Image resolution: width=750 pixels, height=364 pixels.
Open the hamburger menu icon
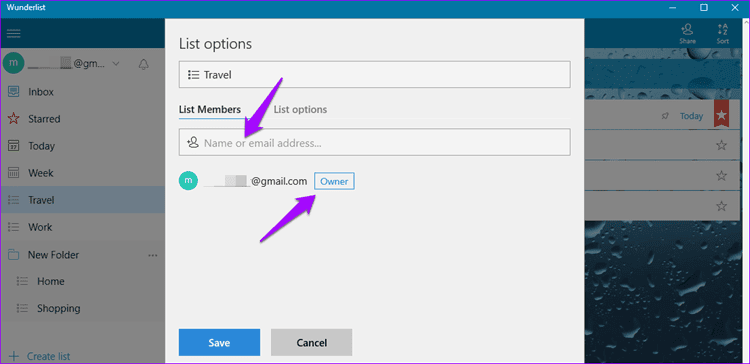click(13, 33)
